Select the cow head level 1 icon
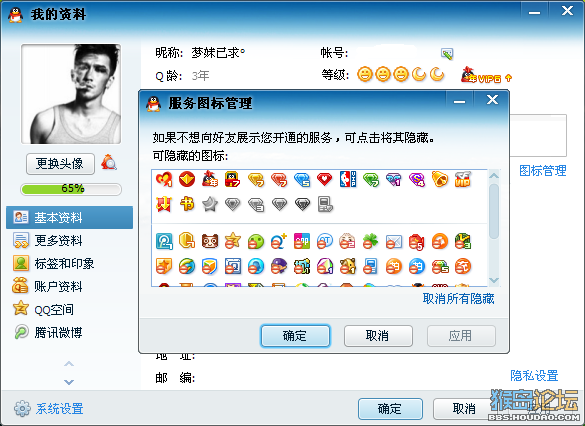 (348, 266)
